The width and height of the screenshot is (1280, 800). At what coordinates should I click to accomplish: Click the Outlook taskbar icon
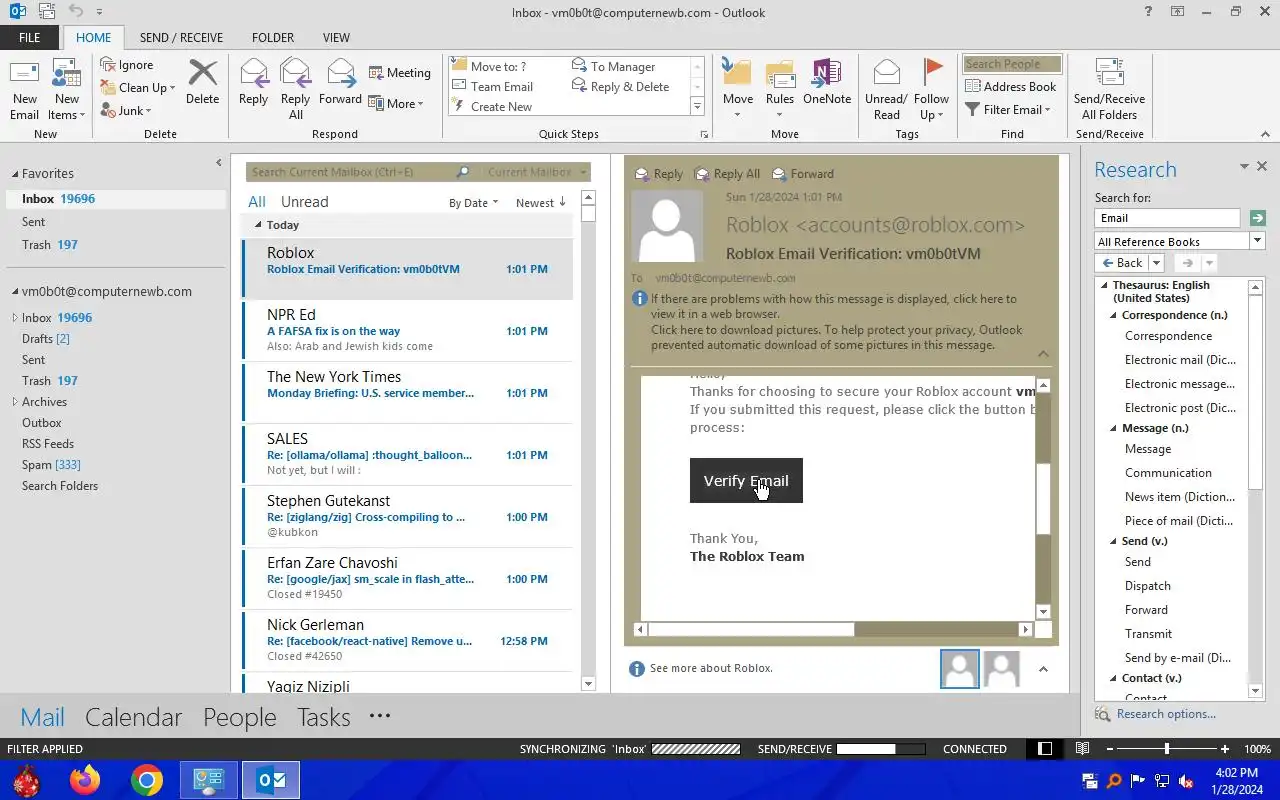[x=271, y=780]
